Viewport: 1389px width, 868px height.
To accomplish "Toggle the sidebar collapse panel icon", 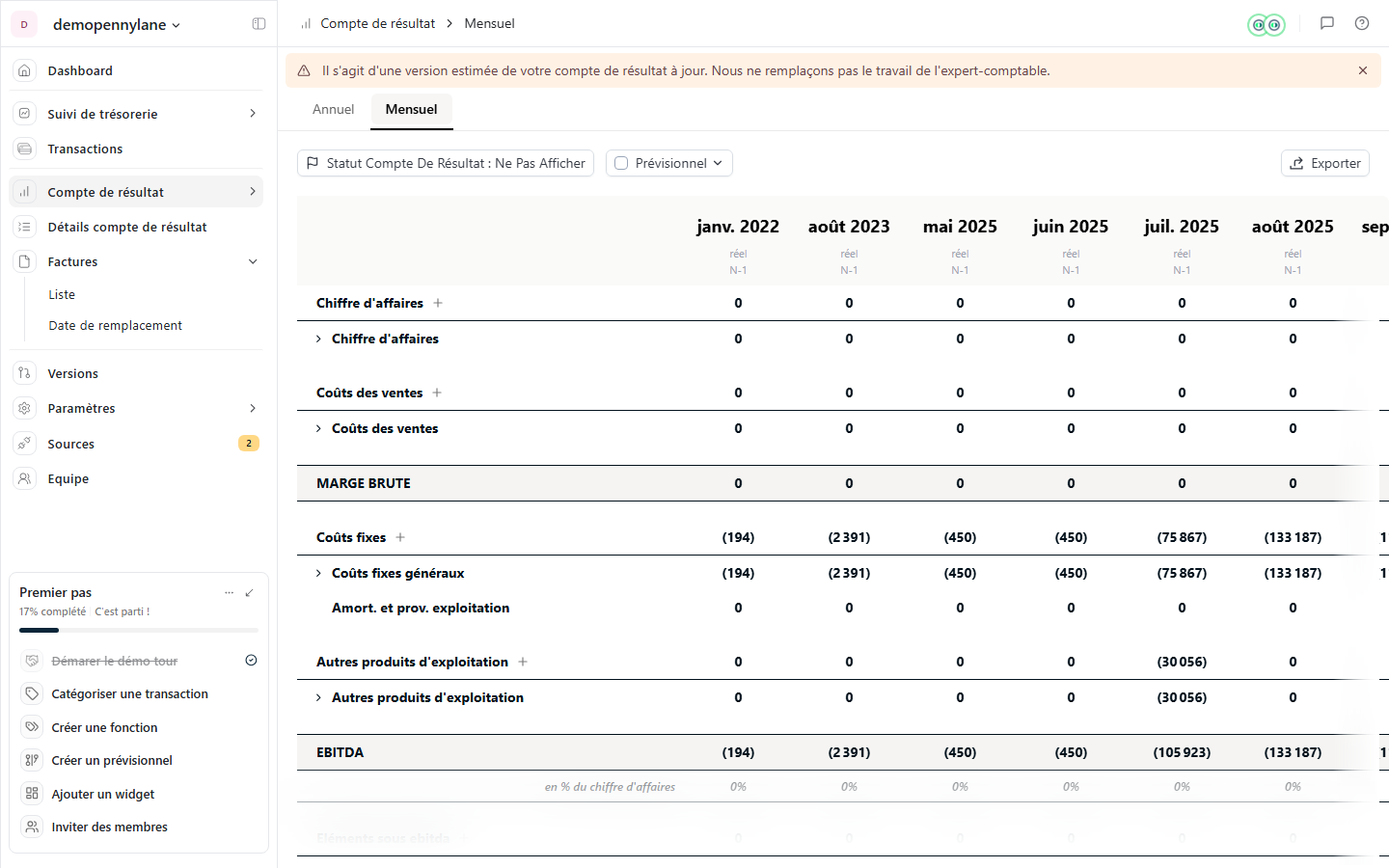I will pos(259,24).
